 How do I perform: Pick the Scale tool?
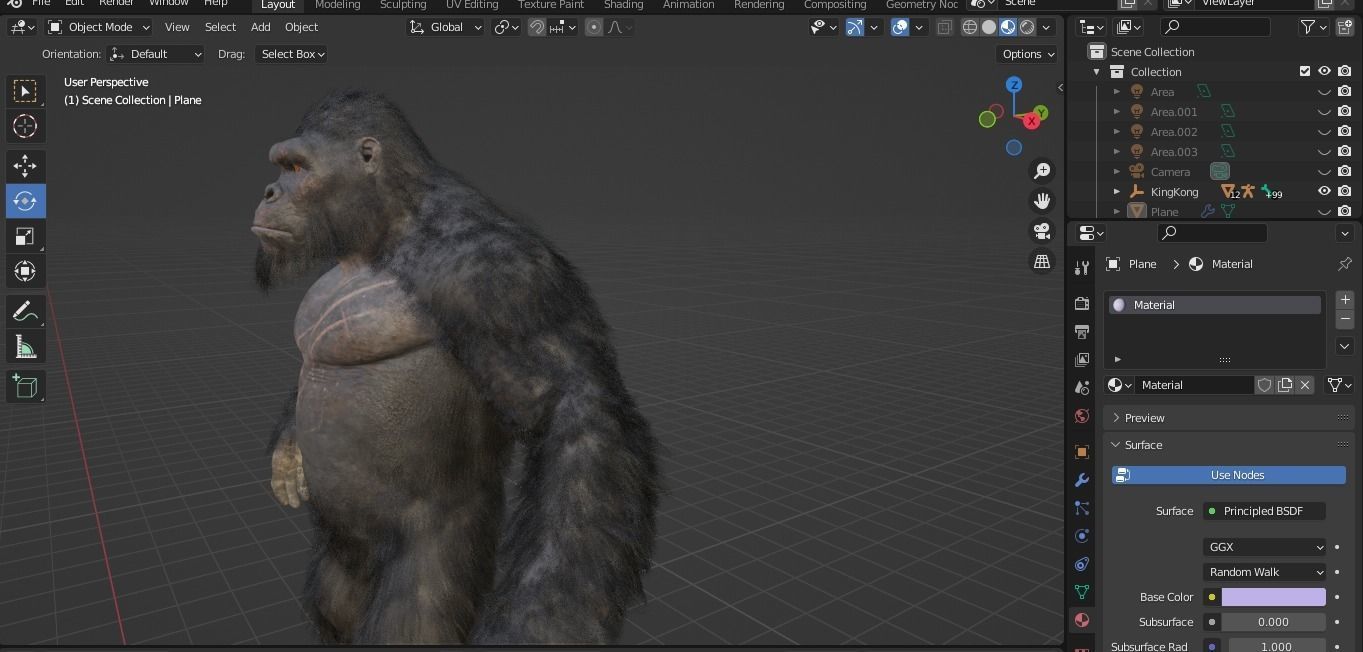pyautogui.click(x=25, y=236)
